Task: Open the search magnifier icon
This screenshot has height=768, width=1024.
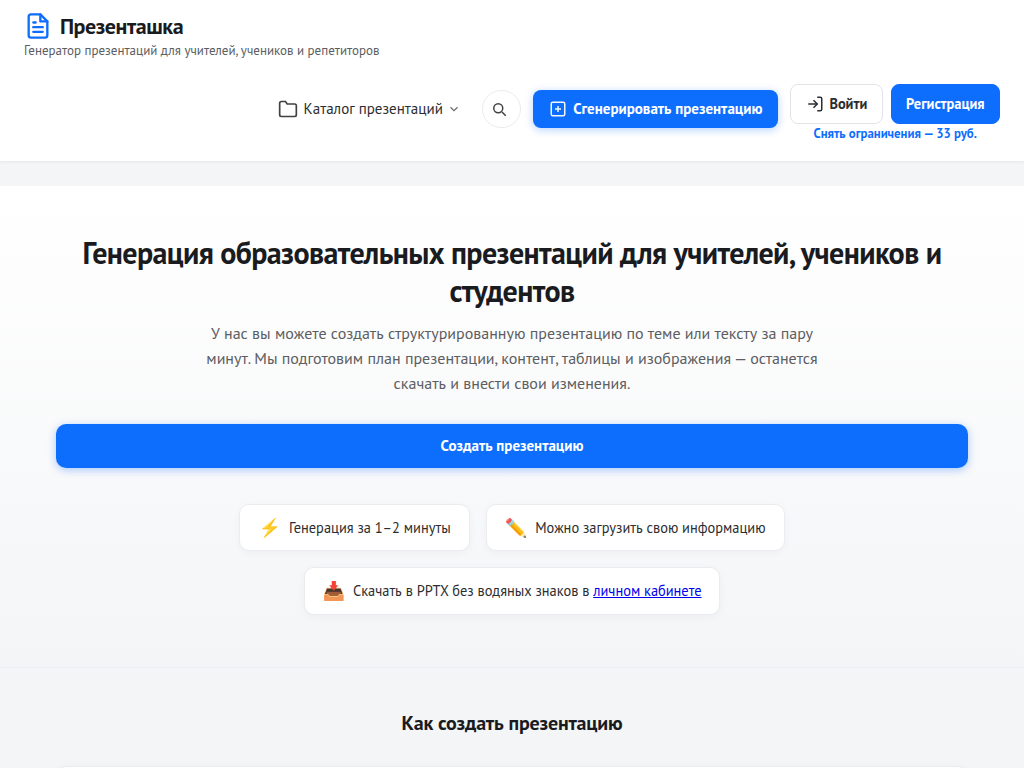Action: 500,109
